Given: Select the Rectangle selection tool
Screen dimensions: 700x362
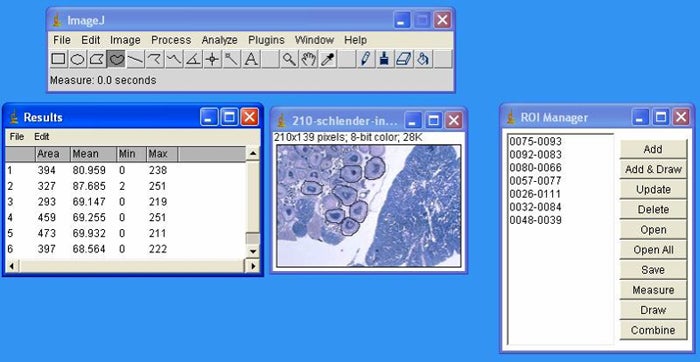Looking at the screenshot, I should (x=58, y=59).
